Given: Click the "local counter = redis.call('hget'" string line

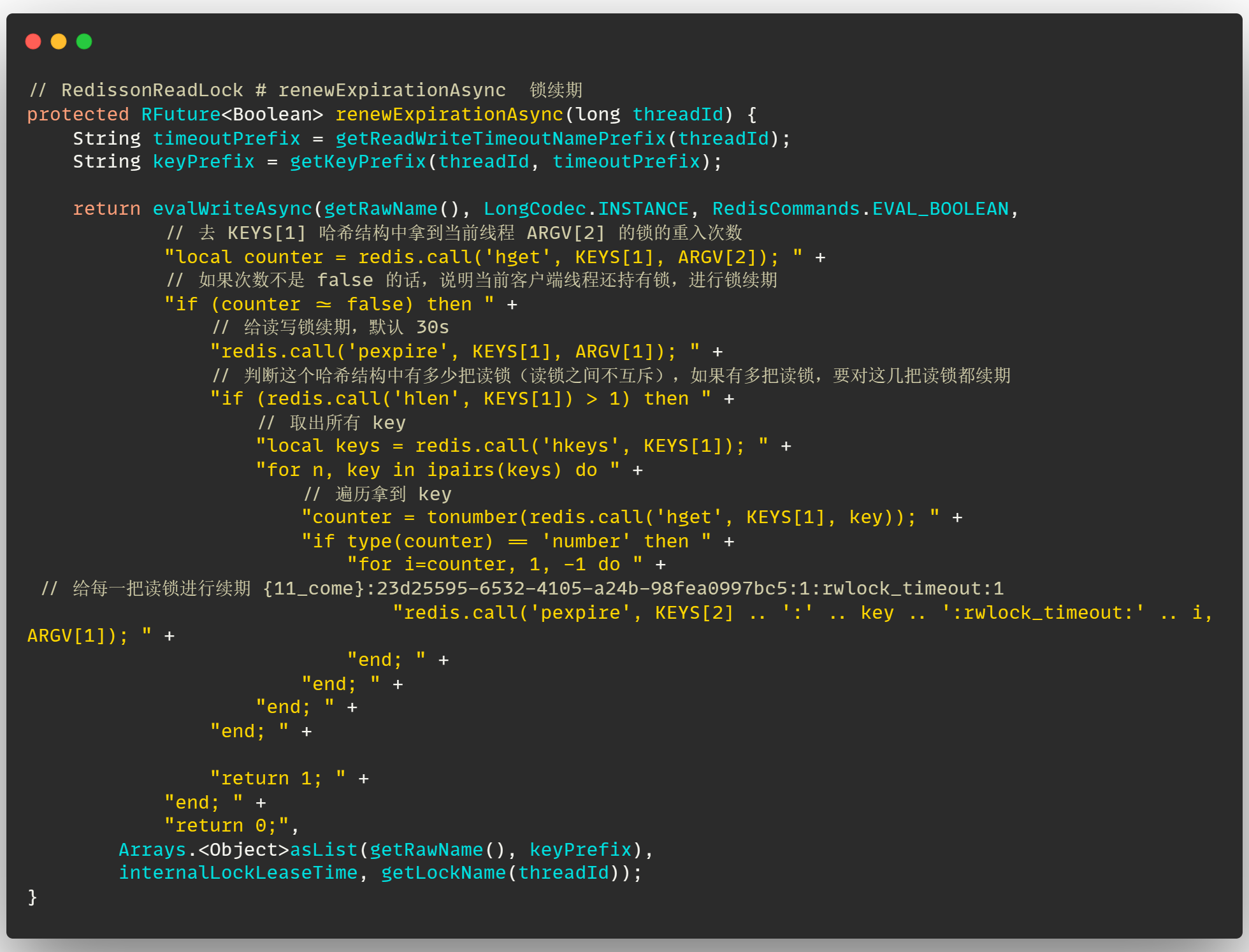Looking at the screenshot, I should pyautogui.click(x=472, y=257).
